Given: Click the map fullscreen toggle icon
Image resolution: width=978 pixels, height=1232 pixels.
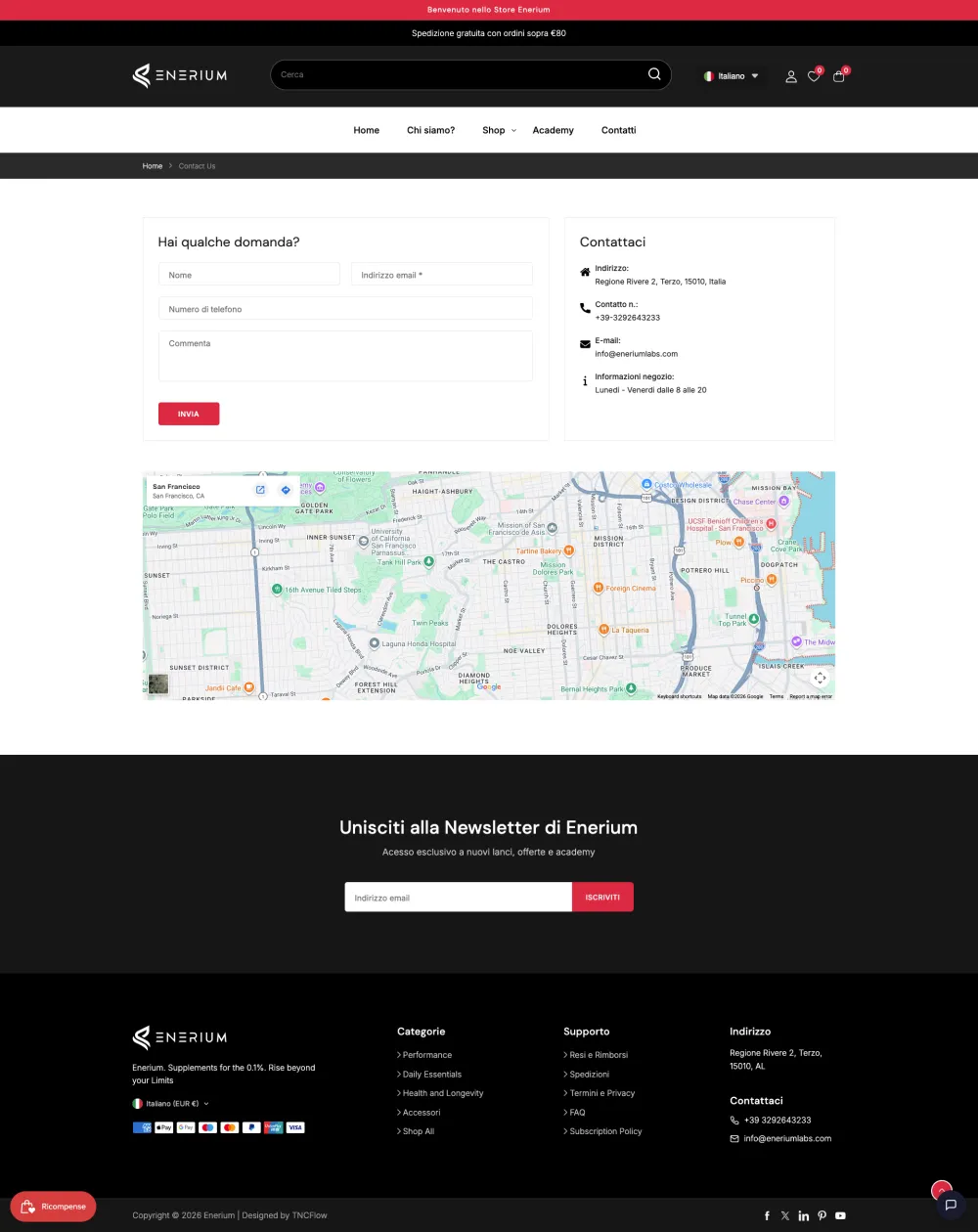Looking at the screenshot, I should [x=820, y=678].
